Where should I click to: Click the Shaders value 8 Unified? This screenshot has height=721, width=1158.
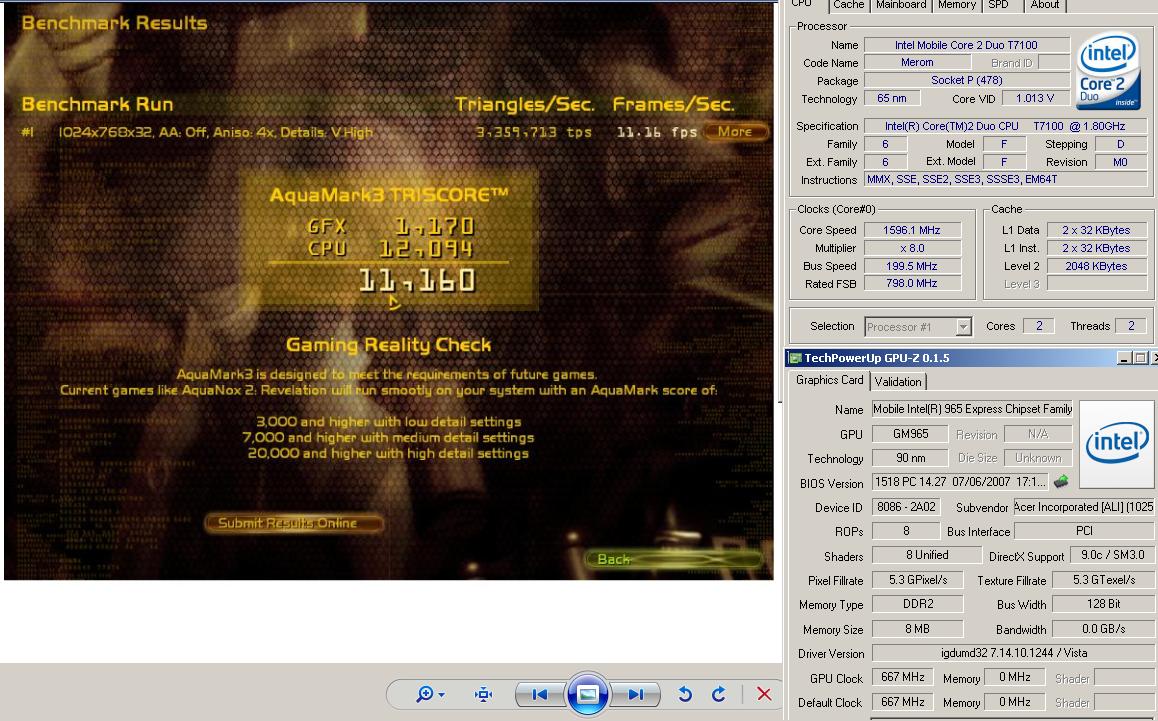(927, 556)
